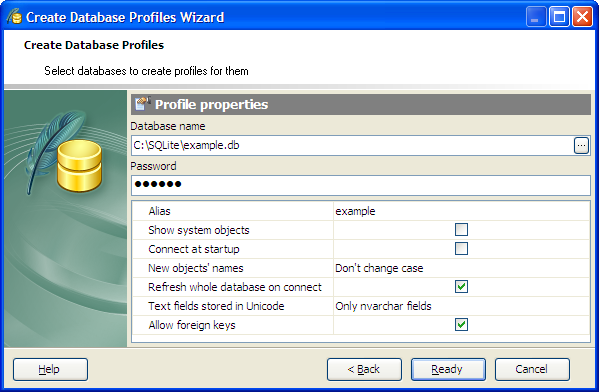Select the "Connect at startup" label
This screenshot has height=392, width=599.
pyautogui.click(x=194, y=249)
